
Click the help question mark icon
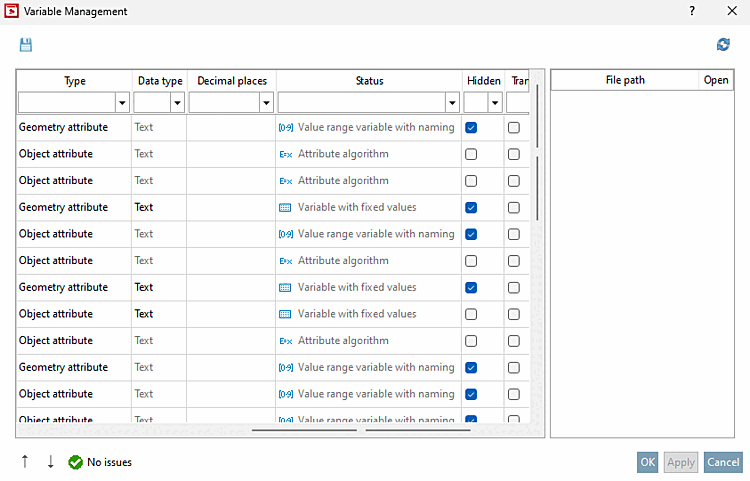692,11
